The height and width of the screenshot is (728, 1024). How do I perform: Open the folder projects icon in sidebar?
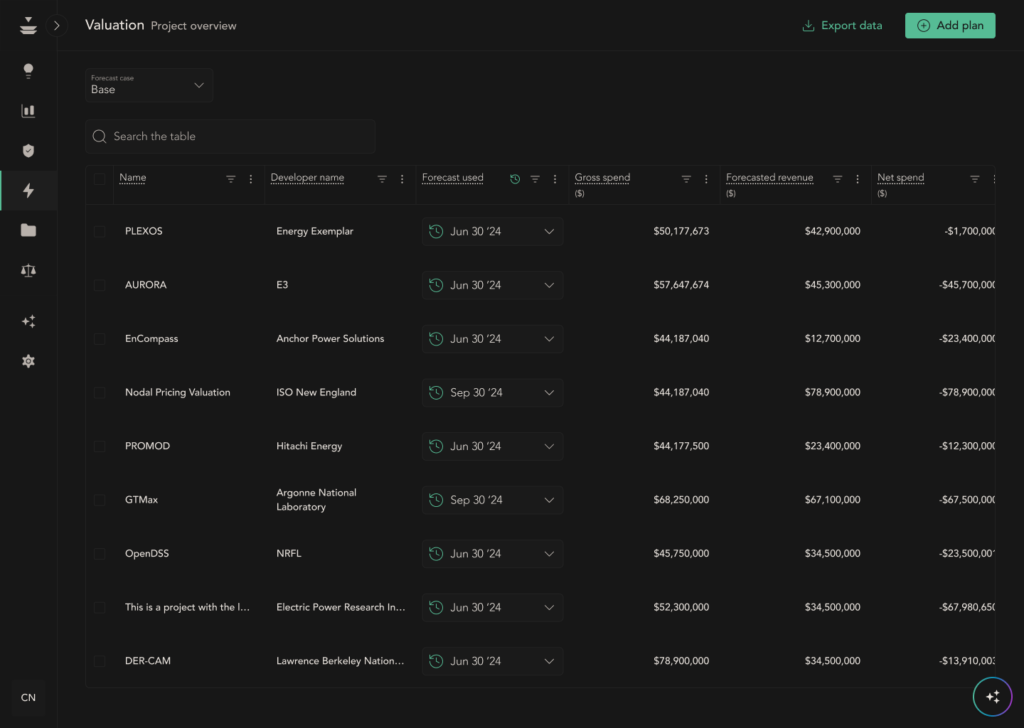[28, 231]
